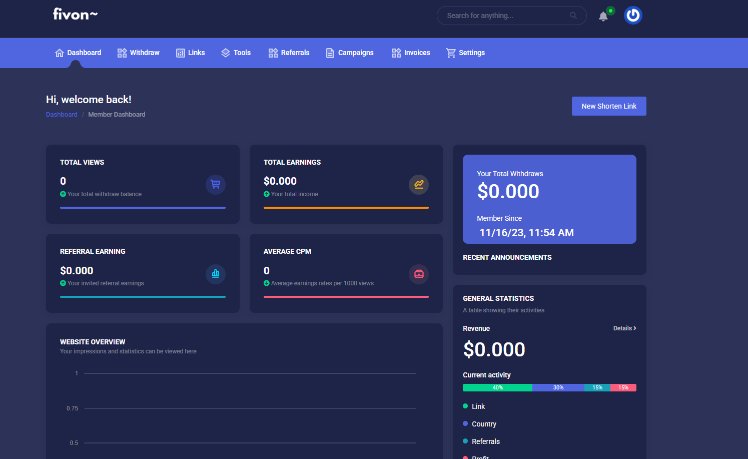Expand the Campaigns menu
748x459 pixels.
349,53
